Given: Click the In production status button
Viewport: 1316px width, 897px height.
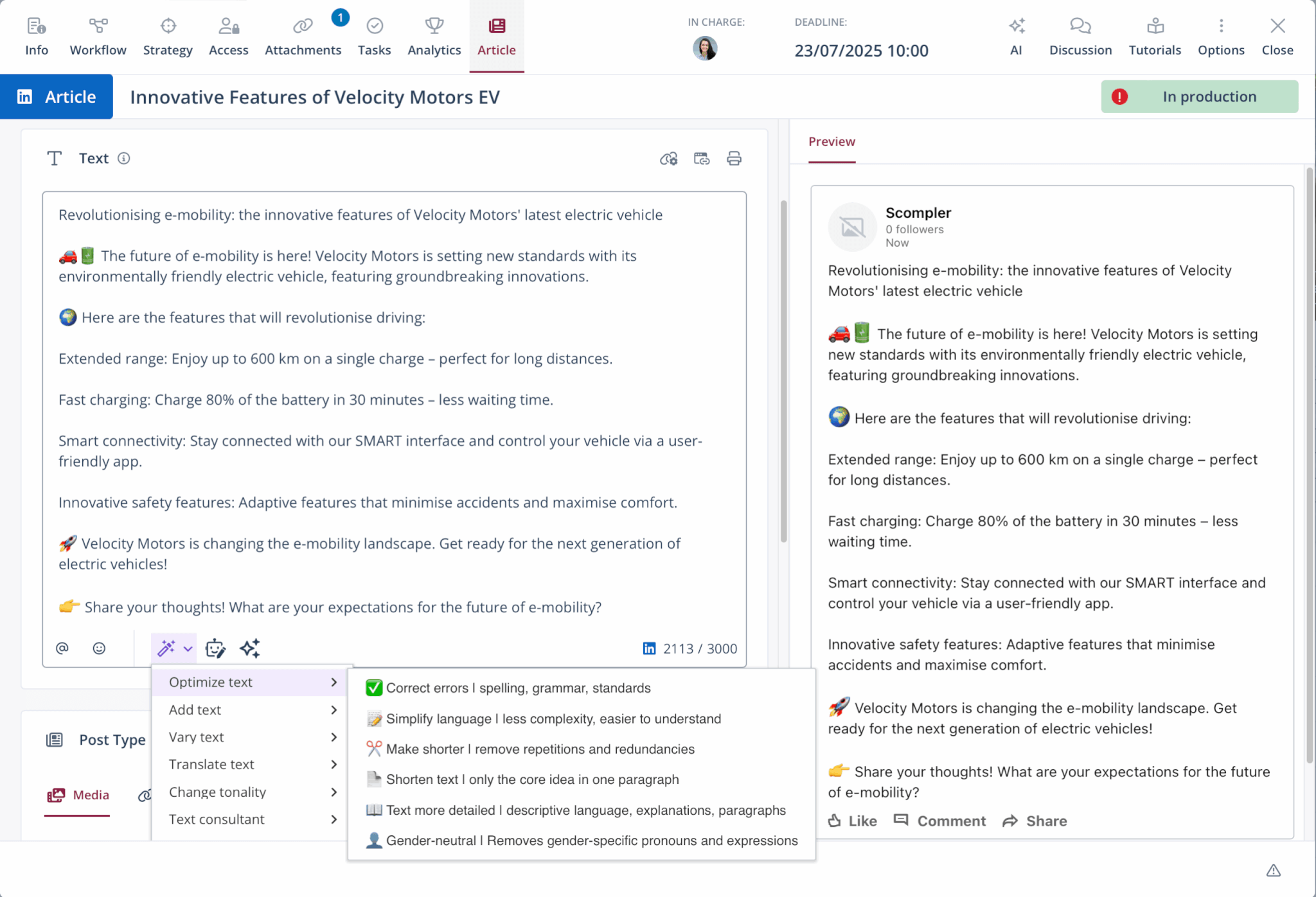Looking at the screenshot, I should point(1198,96).
